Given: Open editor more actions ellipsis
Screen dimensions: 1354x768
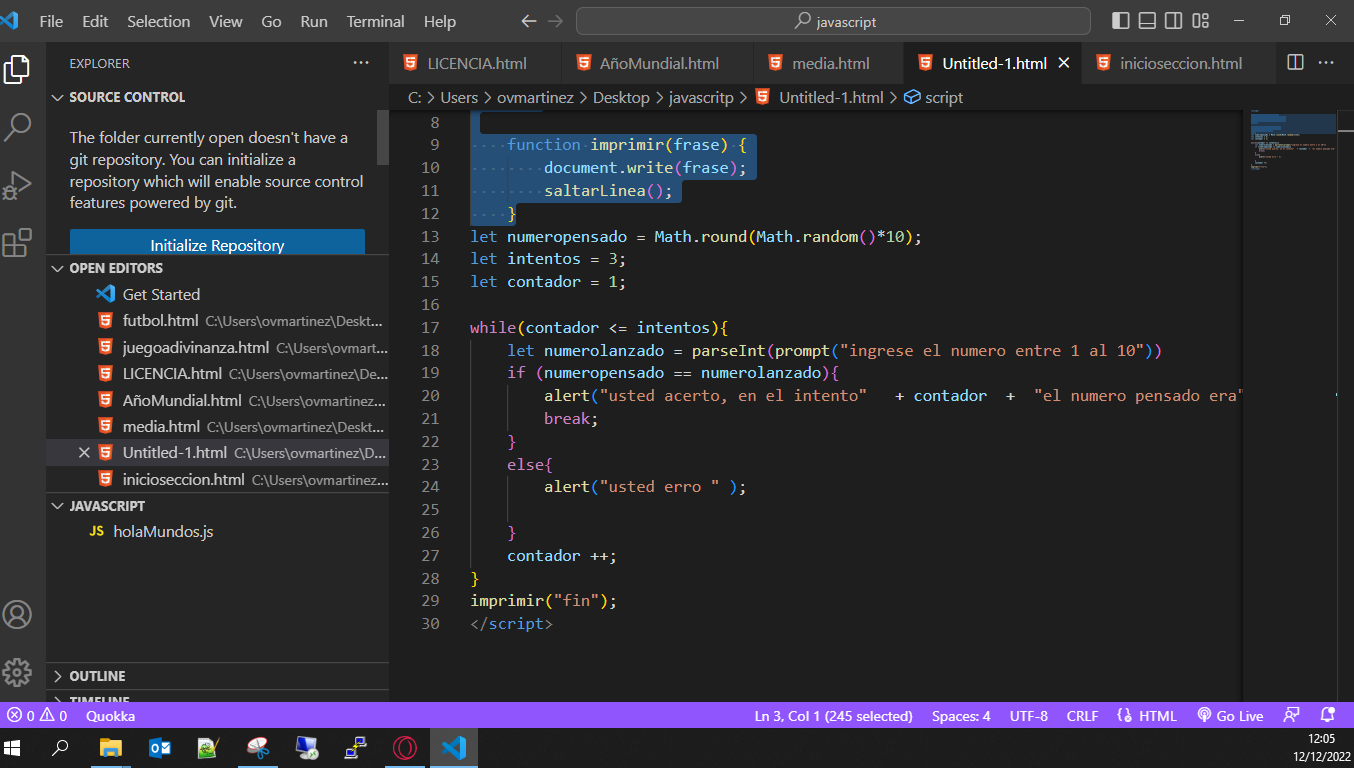Looking at the screenshot, I should click(x=1326, y=63).
